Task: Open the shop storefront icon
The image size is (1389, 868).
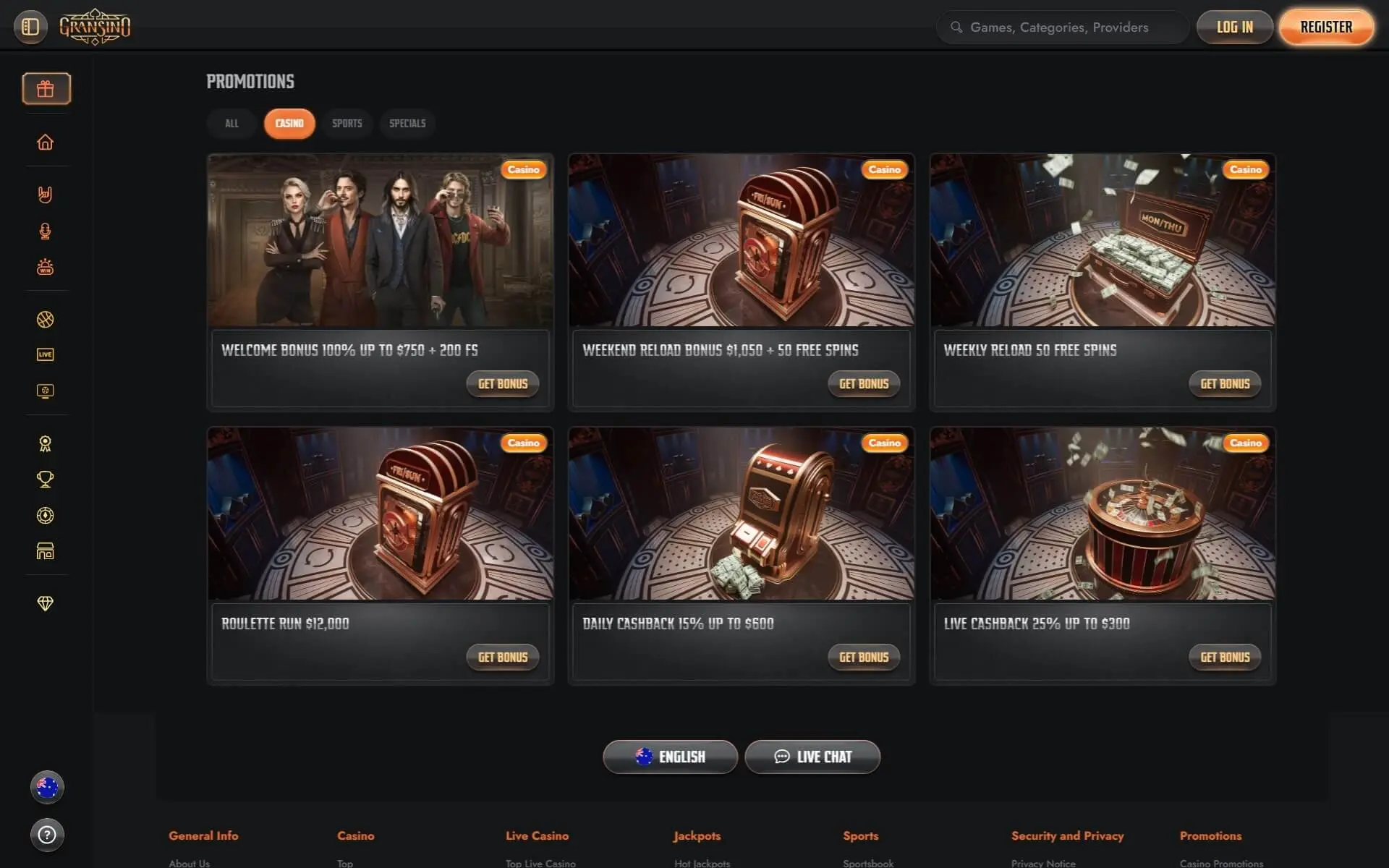Action: (x=46, y=551)
